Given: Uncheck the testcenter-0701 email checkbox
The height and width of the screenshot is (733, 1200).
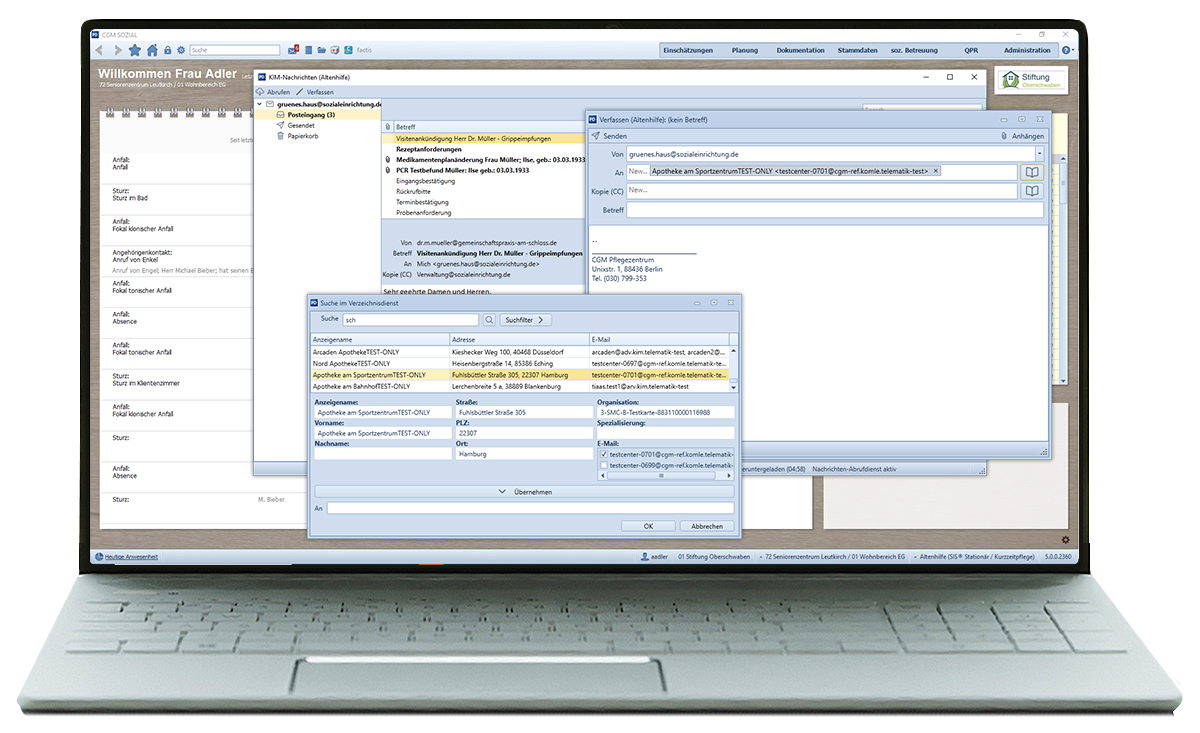Looking at the screenshot, I should coord(603,454).
